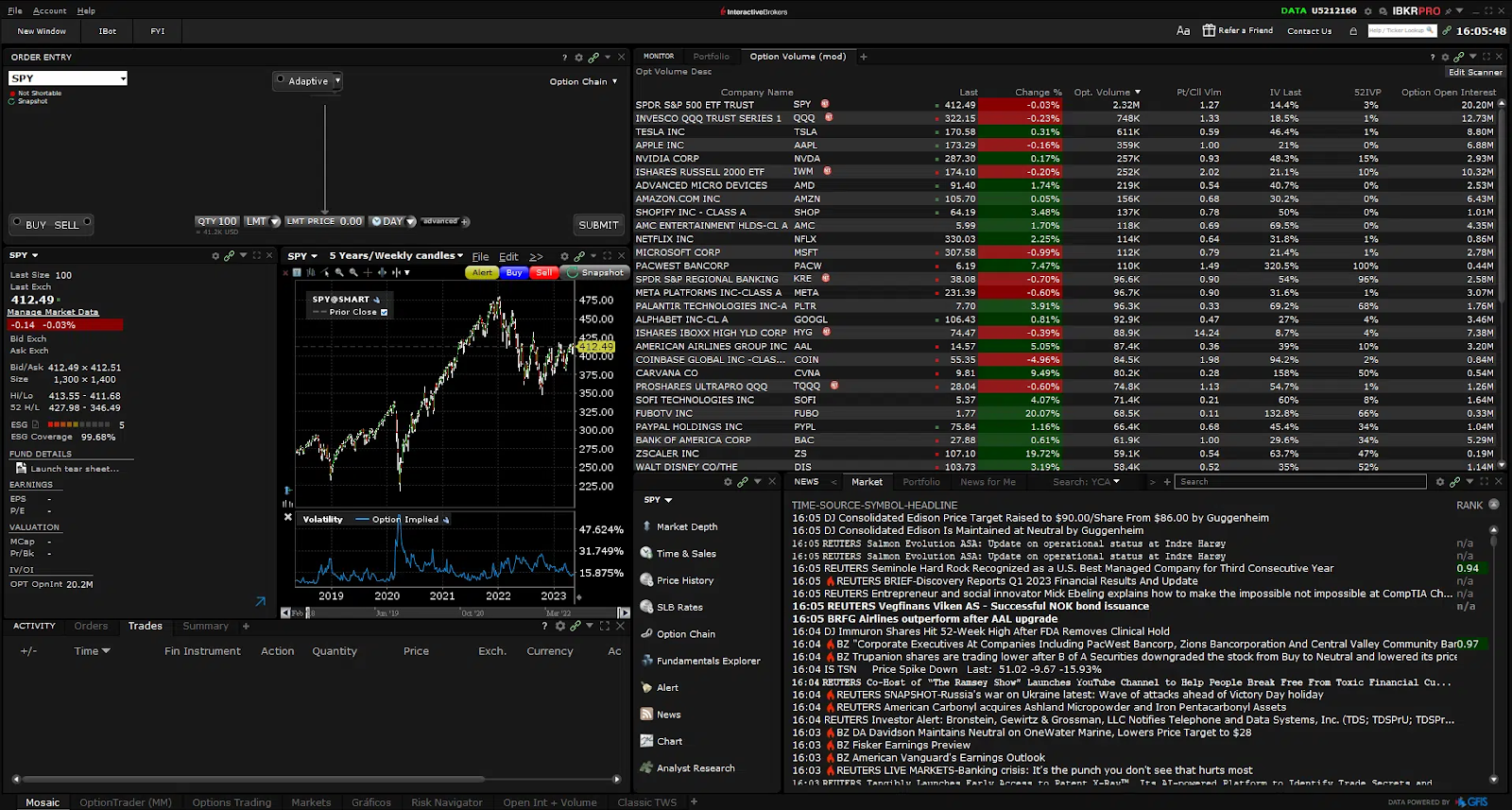The width and height of the screenshot is (1512, 810).
Task: Open Order Entry help question mark
Action: [x=565, y=58]
